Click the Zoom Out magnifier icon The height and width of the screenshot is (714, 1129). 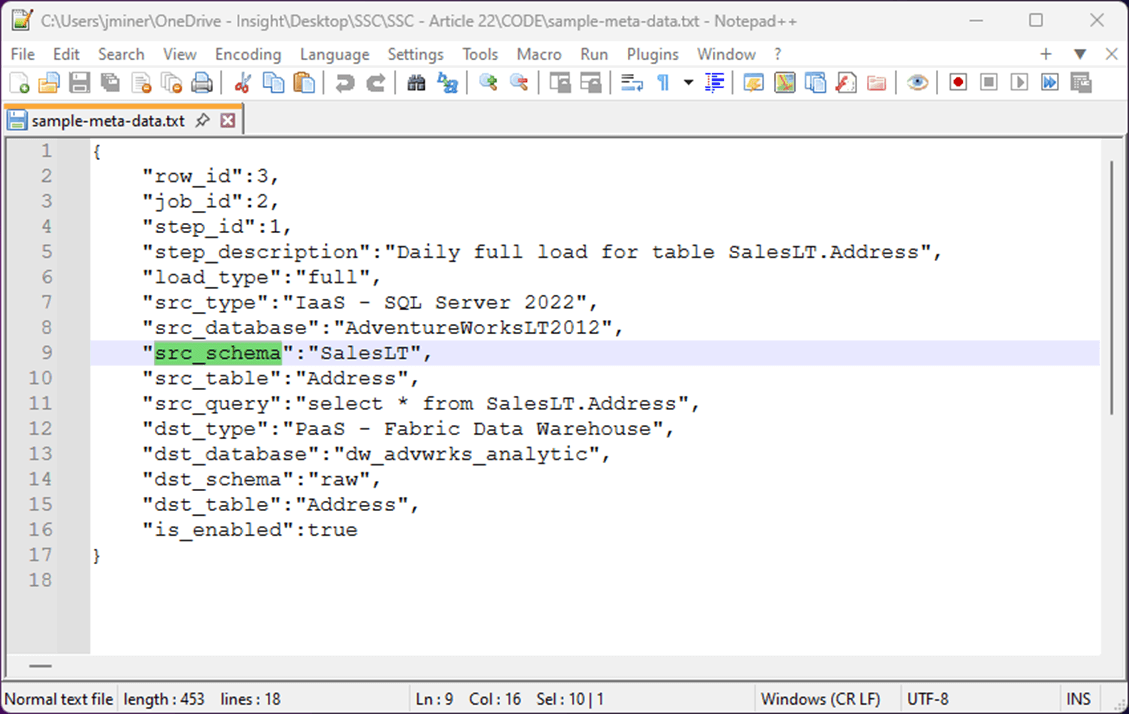[519, 83]
